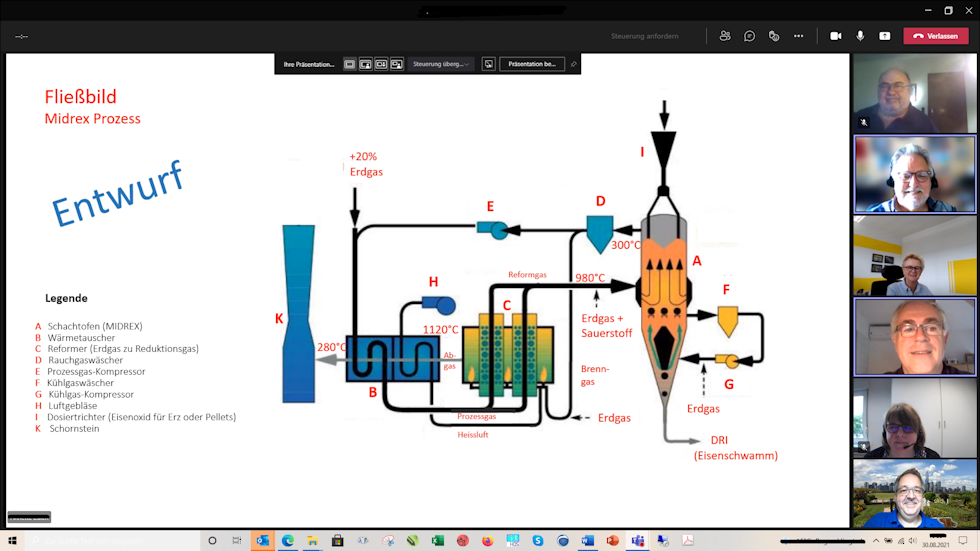Click Steuerung anfordern to request control
This screenshot has width=980, height=551.
pos(644,36)
